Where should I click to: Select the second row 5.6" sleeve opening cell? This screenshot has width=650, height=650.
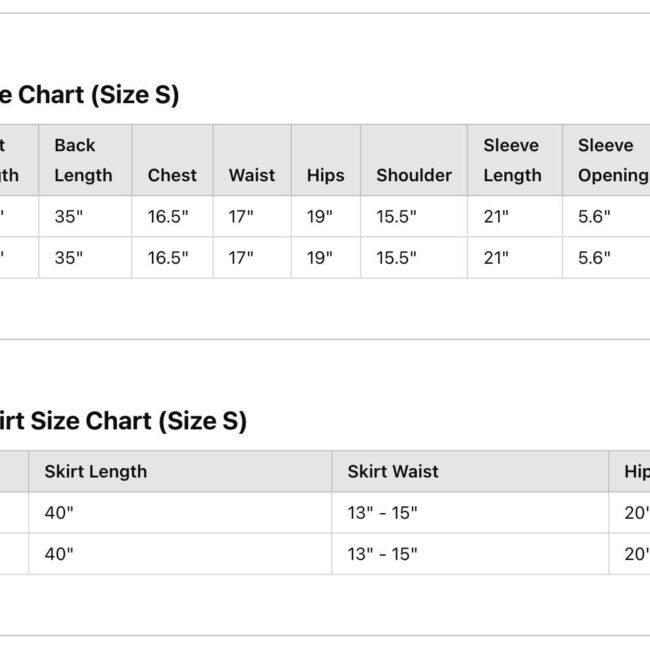(606, 258)
